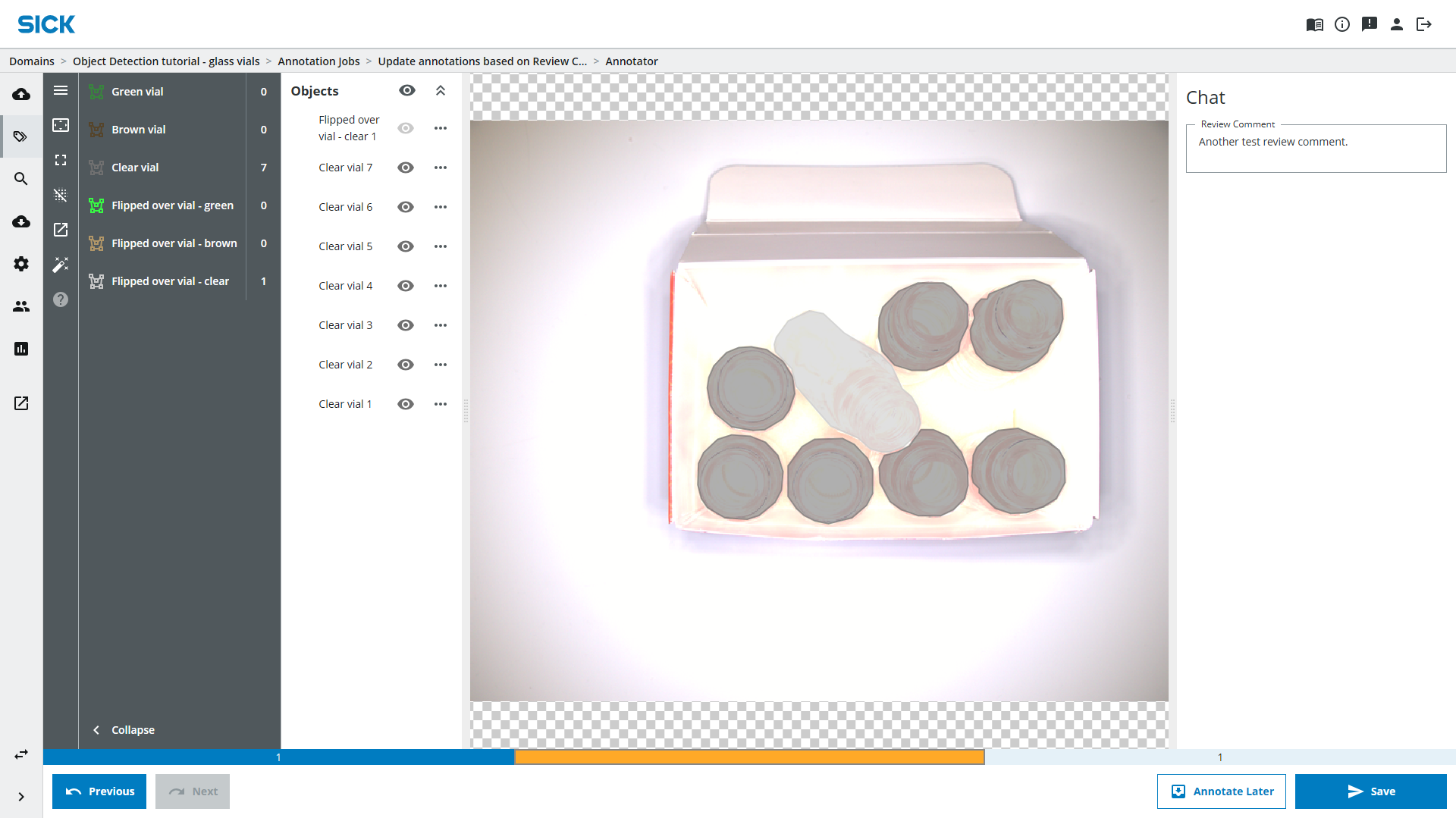Click the Annotate Later button
The image size is (1456, 818).
[x=1221, y=791]
